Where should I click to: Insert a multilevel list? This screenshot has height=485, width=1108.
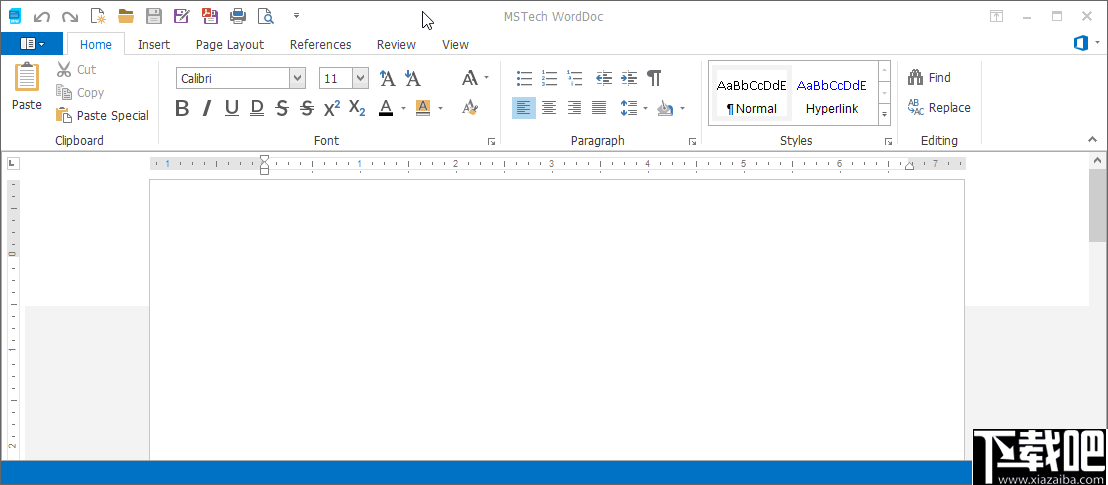click(574, 78)
